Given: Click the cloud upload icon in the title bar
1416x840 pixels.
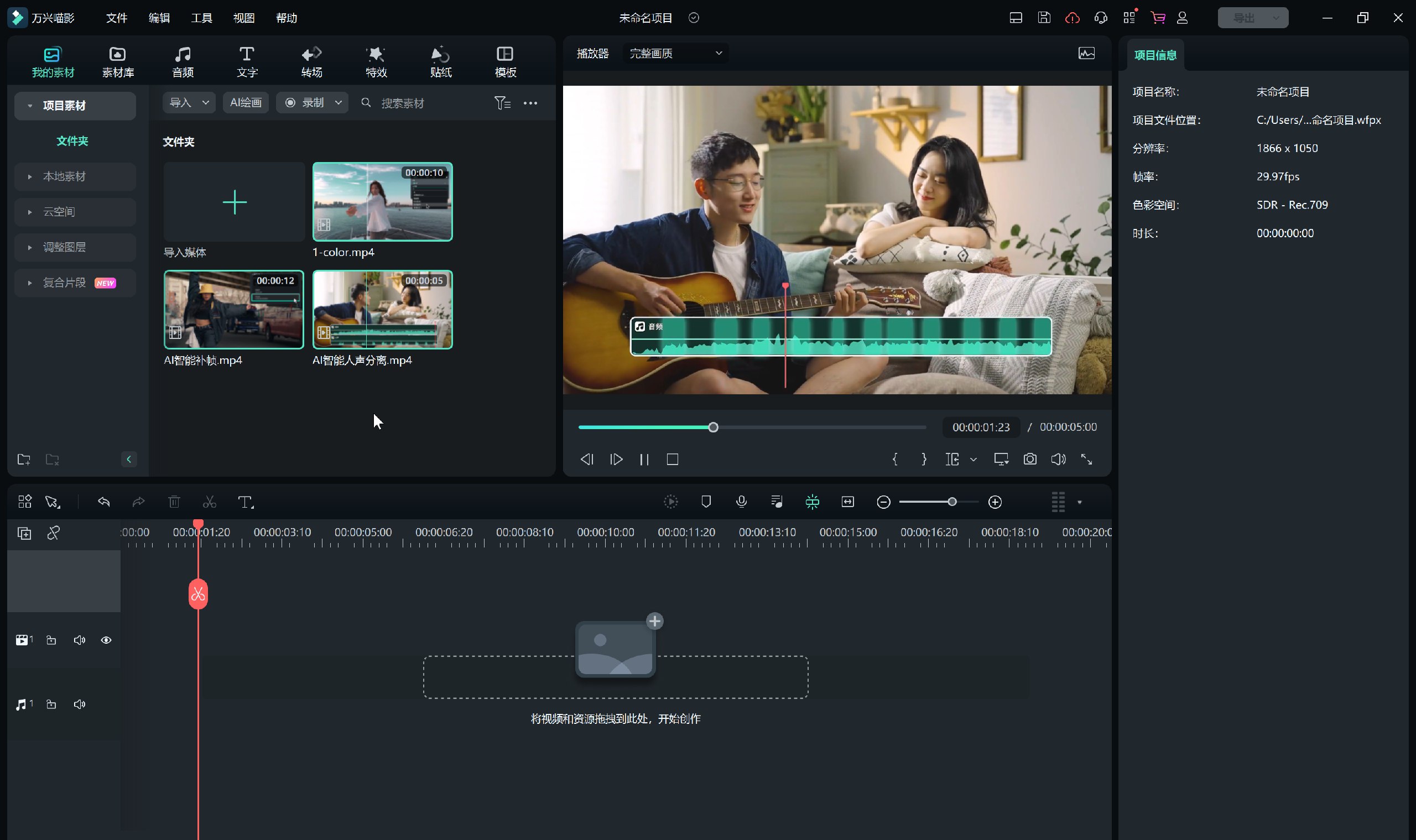Looking at the screenshot, I should coord(1072,18).
